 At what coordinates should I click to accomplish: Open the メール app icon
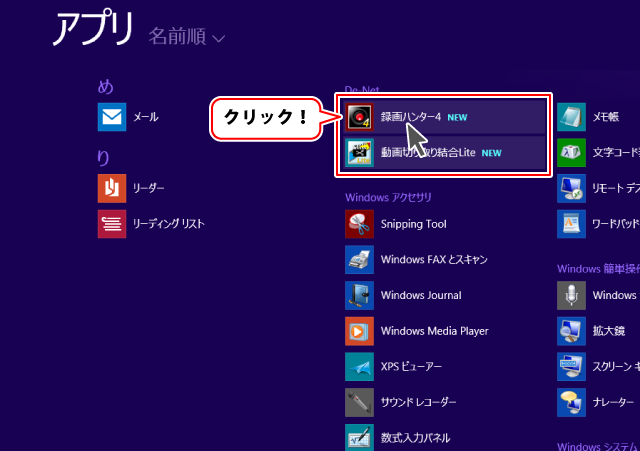click(112, 117)
